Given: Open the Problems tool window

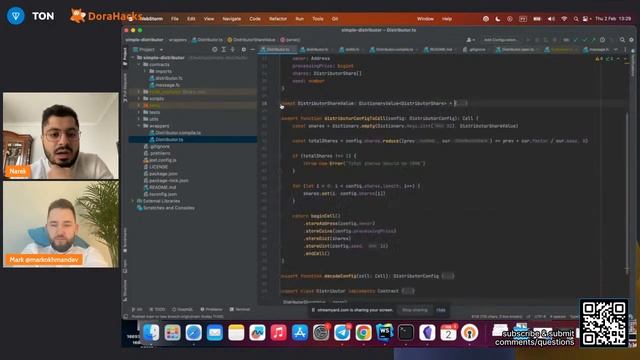Looking at the screenshot, I should click(x=211, y=309).
